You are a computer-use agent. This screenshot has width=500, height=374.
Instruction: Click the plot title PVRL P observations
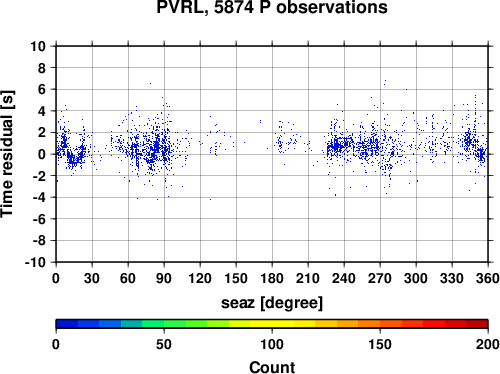click(272, 7)
